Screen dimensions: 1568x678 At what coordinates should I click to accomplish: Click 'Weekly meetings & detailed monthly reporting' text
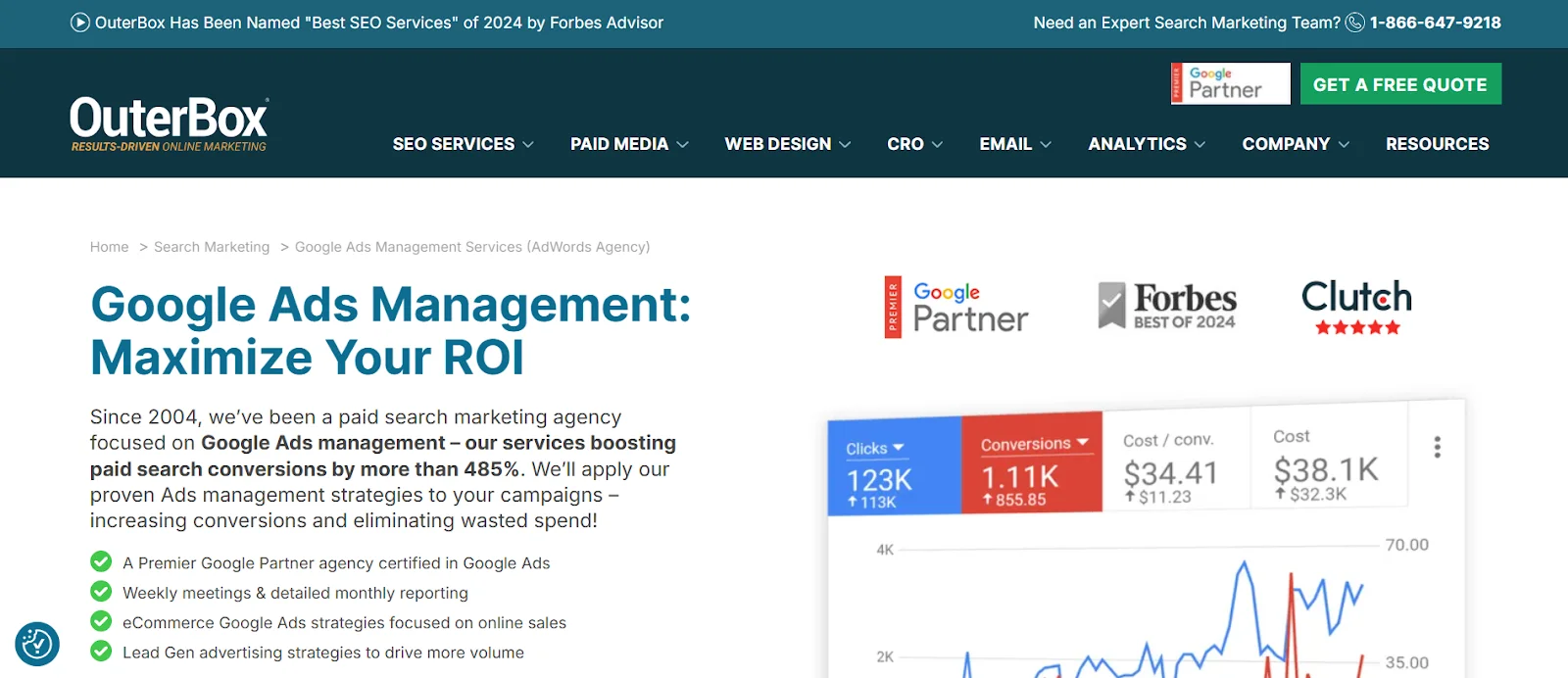295,593
